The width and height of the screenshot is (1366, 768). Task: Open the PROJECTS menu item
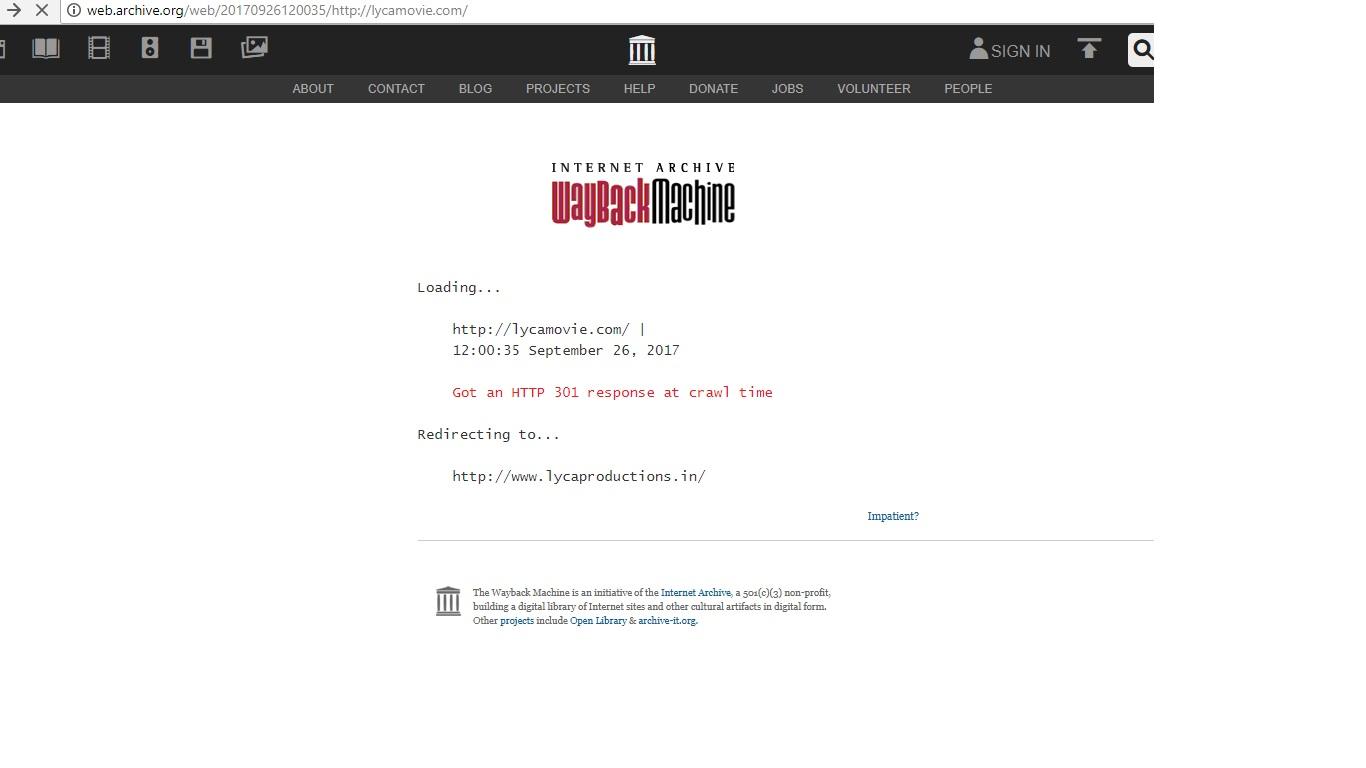pos(558,89)
